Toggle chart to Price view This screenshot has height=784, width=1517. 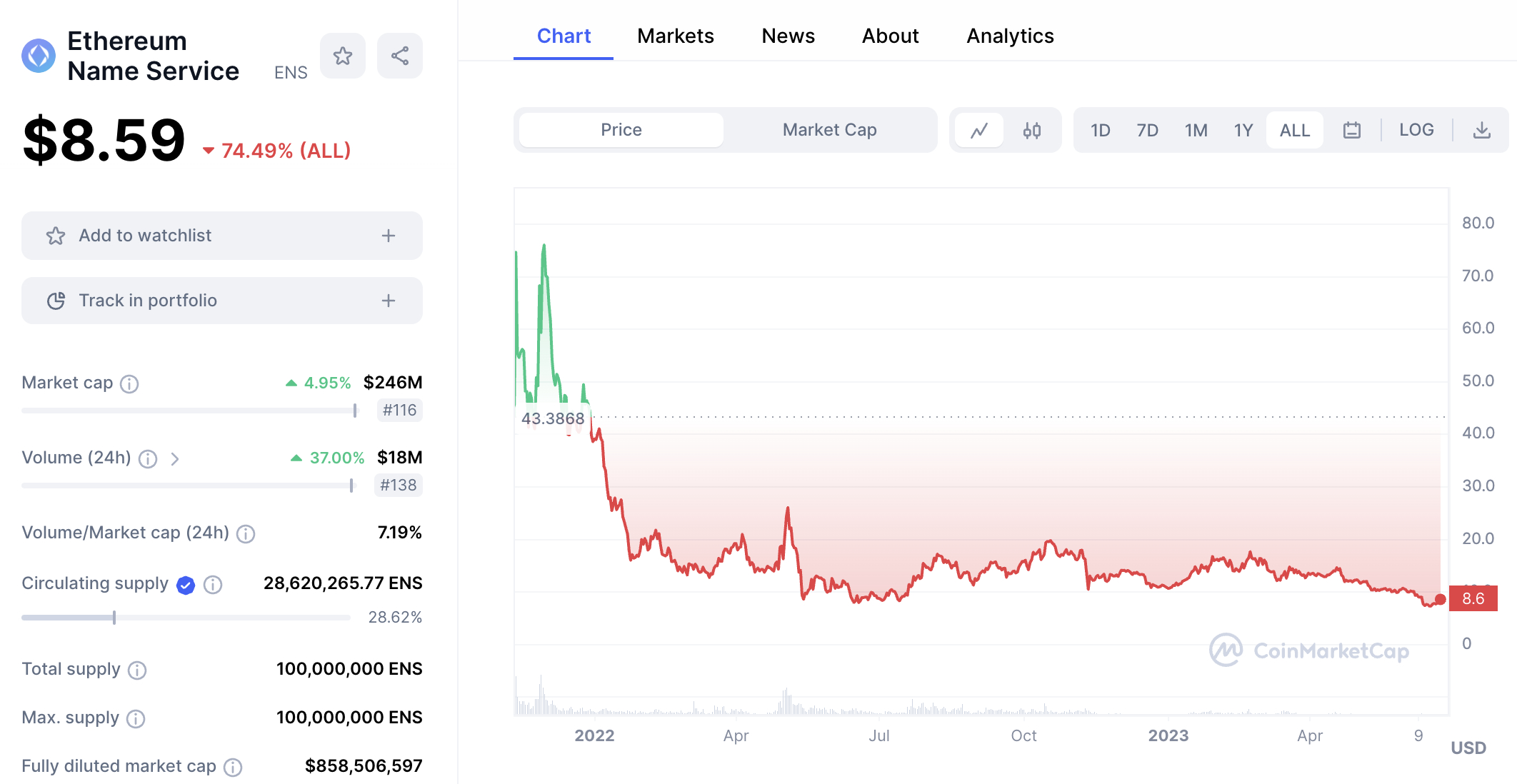pos(621,130)
